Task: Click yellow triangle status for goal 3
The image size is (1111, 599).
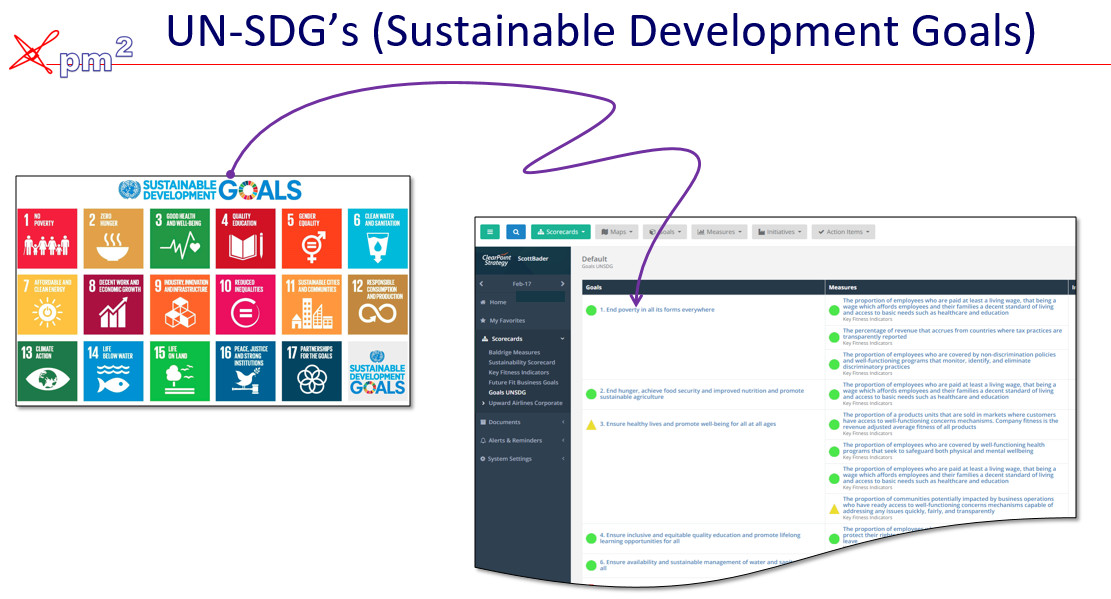Action: (x=591, y=425)
